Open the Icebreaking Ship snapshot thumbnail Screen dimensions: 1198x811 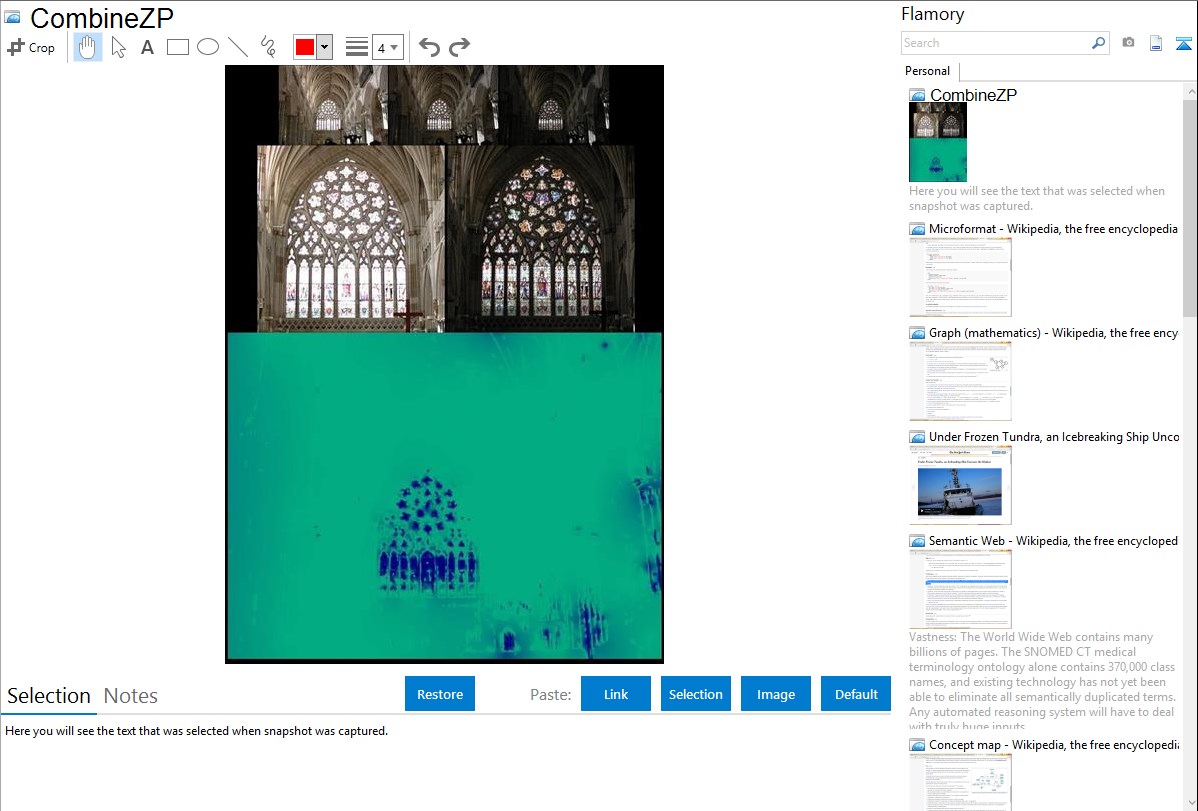tap(960, 485)
